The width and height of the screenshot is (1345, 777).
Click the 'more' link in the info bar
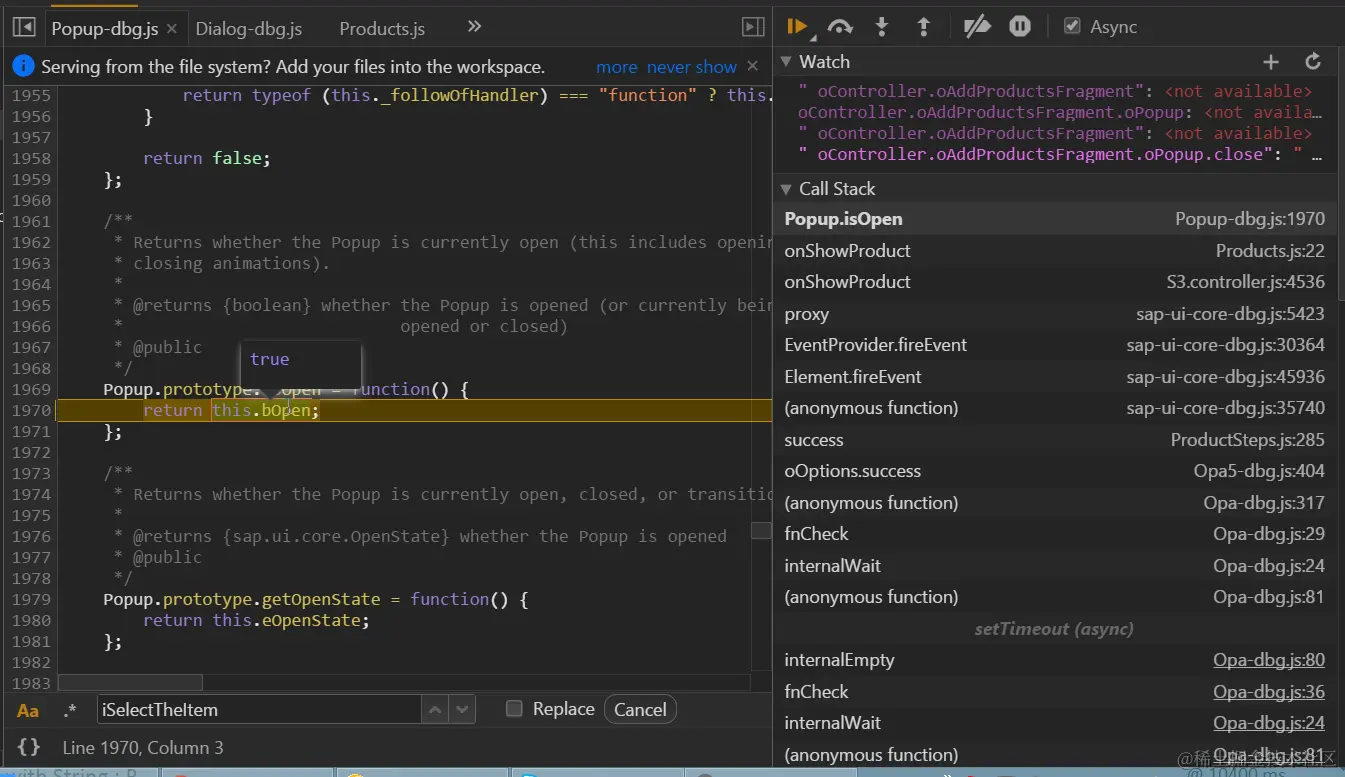pyautogui.click(x=617, y=67)
